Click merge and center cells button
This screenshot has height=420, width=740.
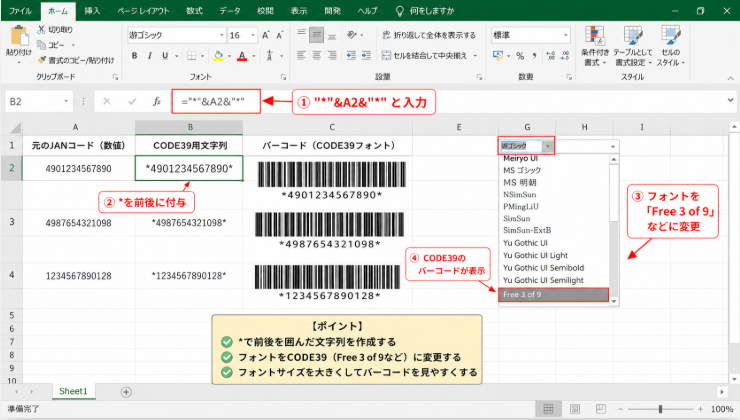click(424, 56)
